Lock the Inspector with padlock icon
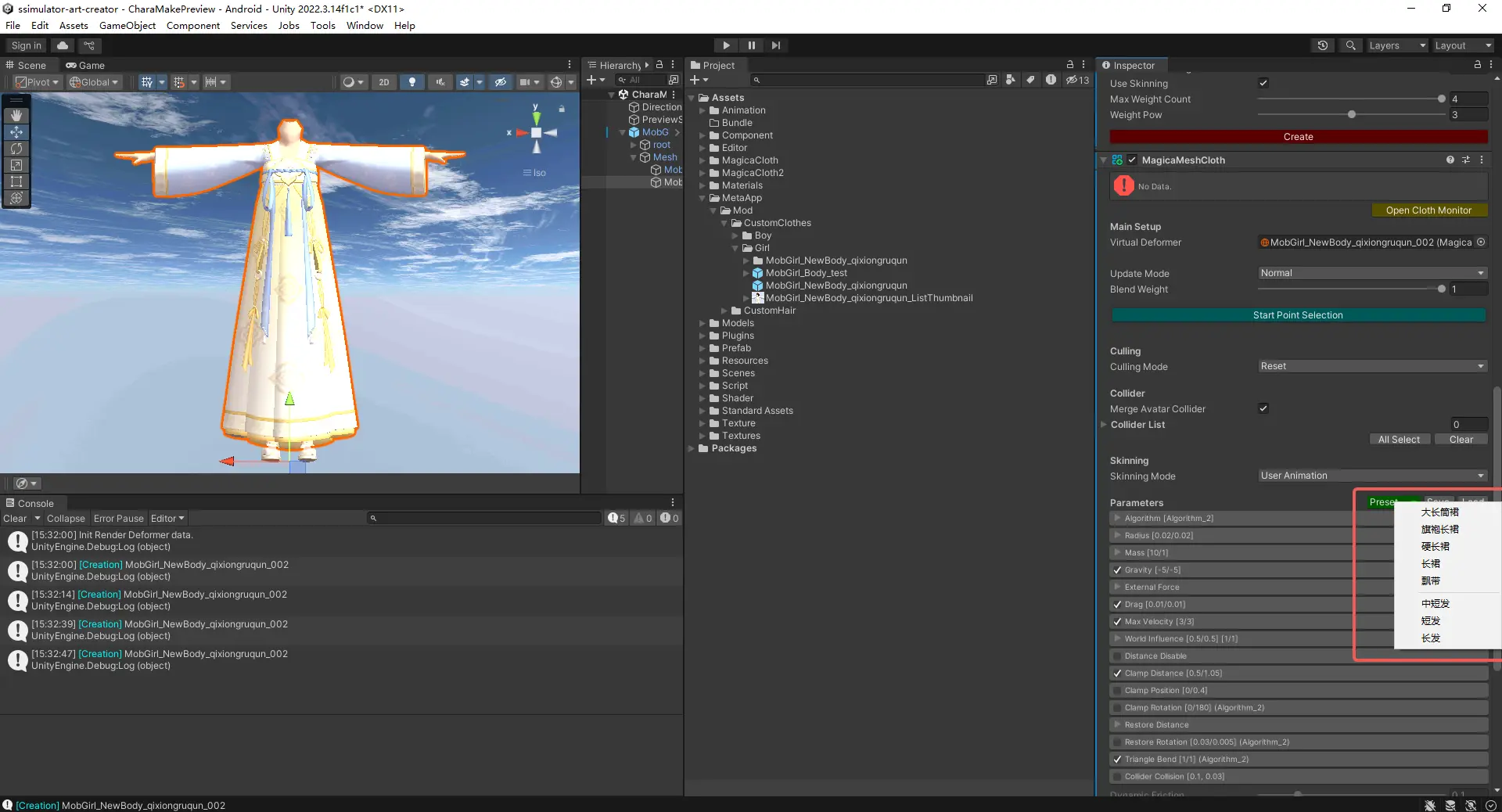The image size is (1502, 812). (x=1478, y=65)
